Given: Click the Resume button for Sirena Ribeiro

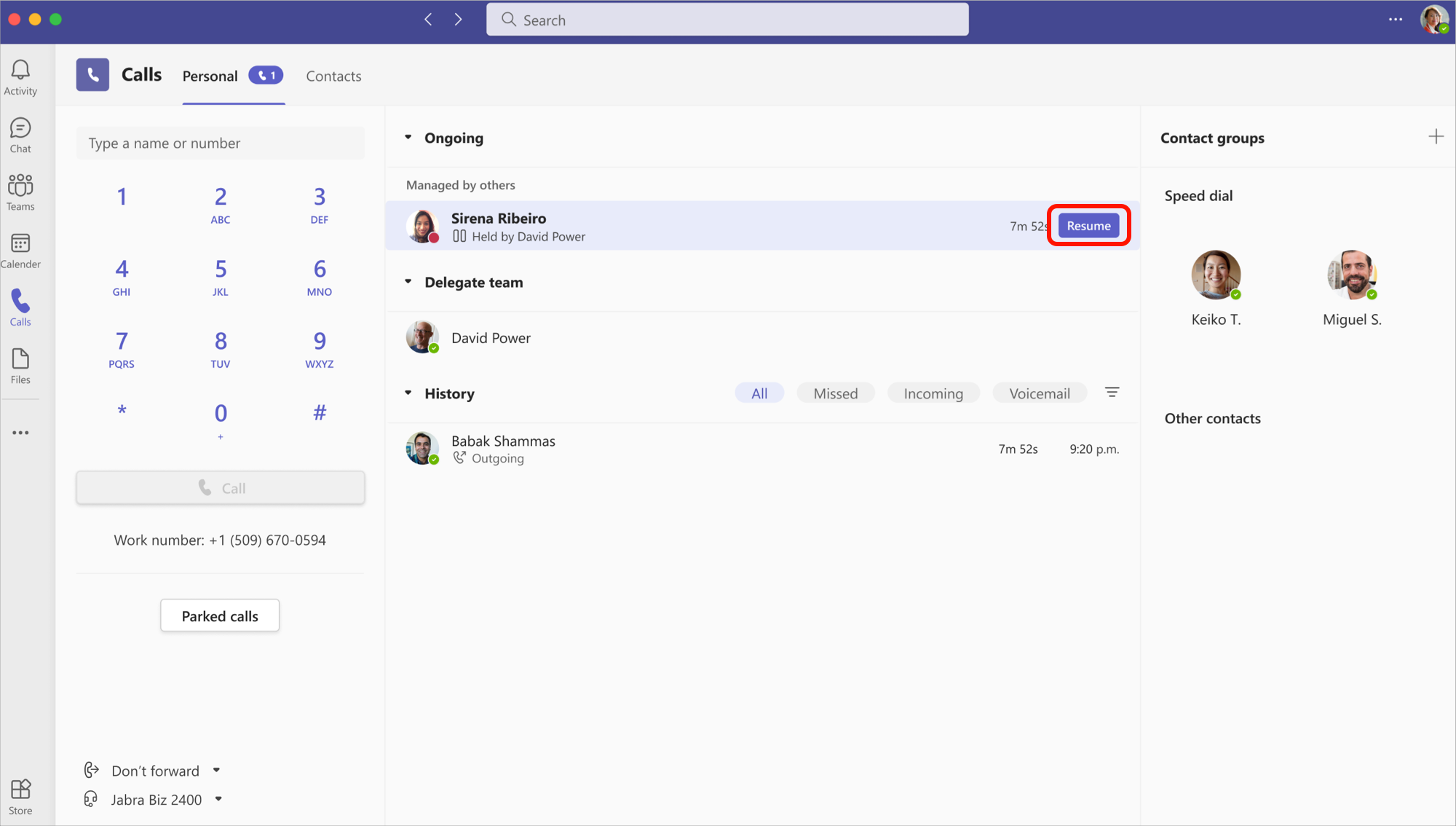Looking at the screenshot, I should [x=1088, y=225].
